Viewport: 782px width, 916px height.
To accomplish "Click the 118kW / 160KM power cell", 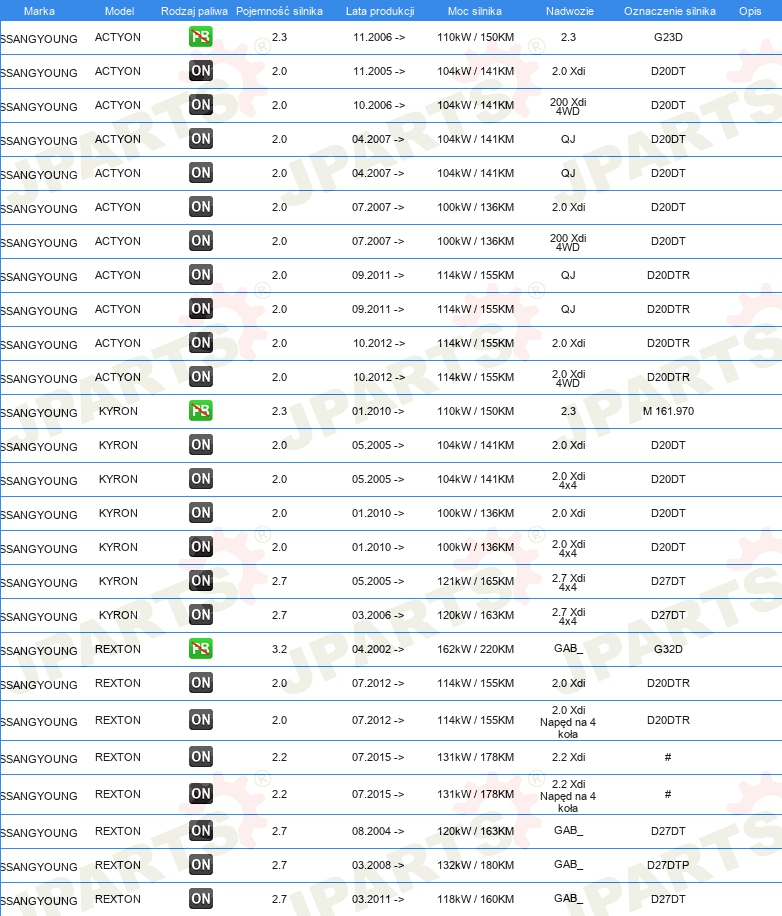I will 475,899.
